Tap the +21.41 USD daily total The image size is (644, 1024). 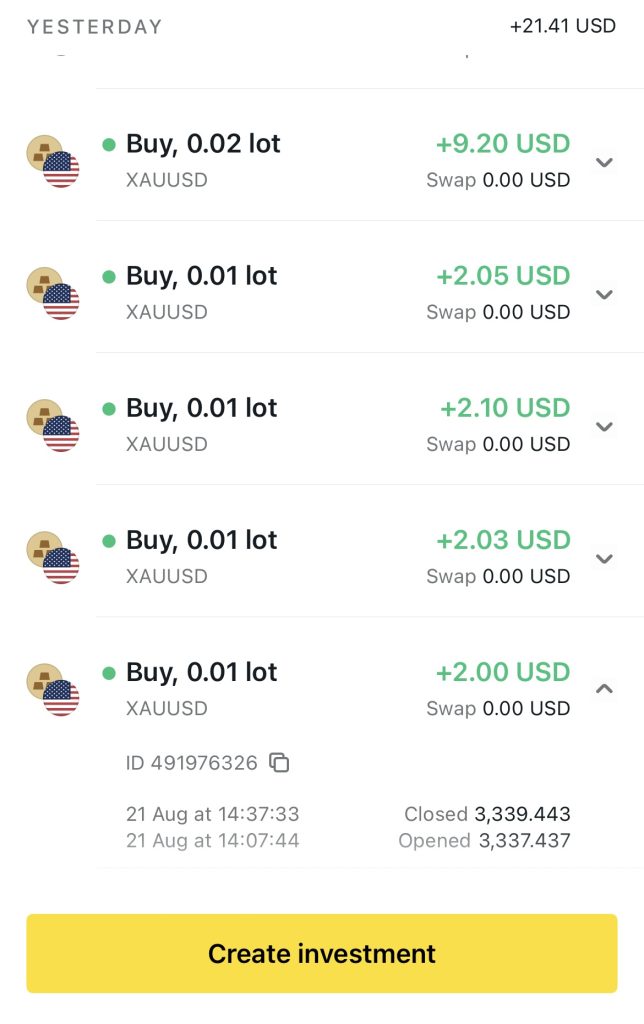click(x=562, y=26)
